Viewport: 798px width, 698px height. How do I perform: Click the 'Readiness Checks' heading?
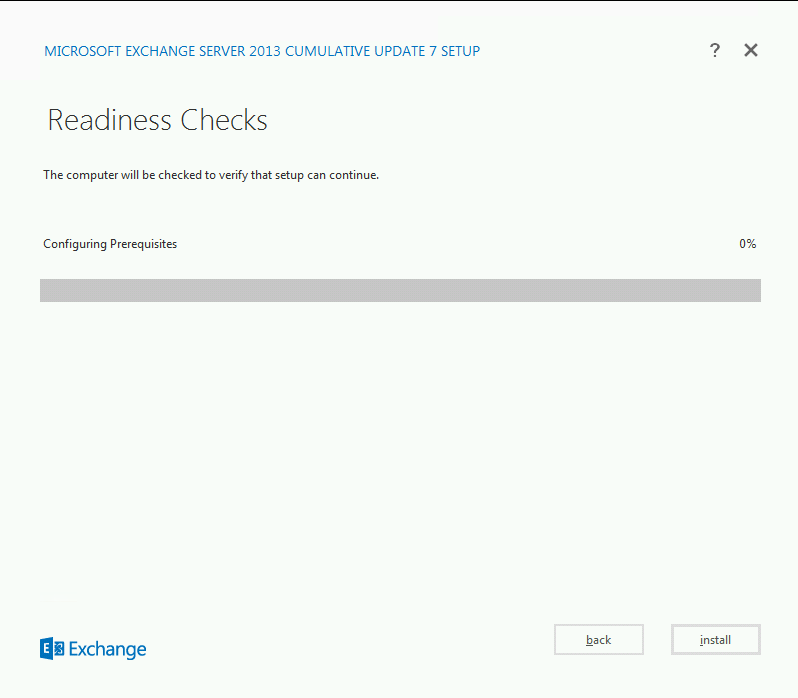pyautogui.click(x=157, y=120)
